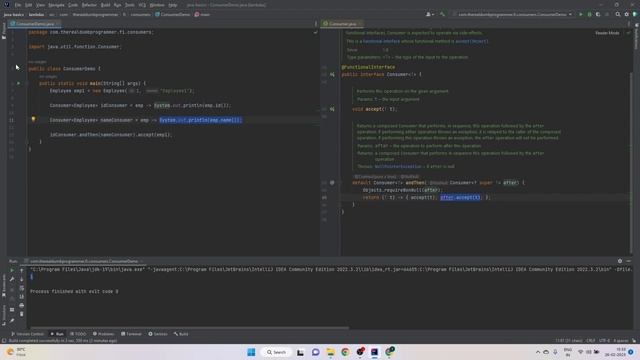Hide the Run tool window
The width and height of the screenshot is (640, 360).
click(629, 261)
